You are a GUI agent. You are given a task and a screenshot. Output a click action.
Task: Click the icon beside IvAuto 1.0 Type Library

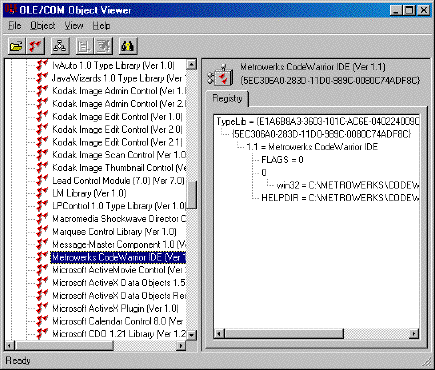(42, 65)
